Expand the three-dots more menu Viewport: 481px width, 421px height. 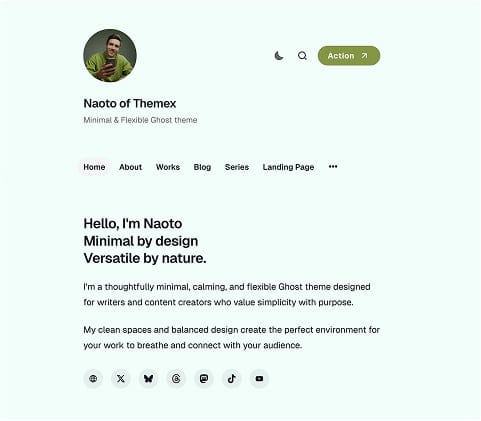[x=333, y=167]
